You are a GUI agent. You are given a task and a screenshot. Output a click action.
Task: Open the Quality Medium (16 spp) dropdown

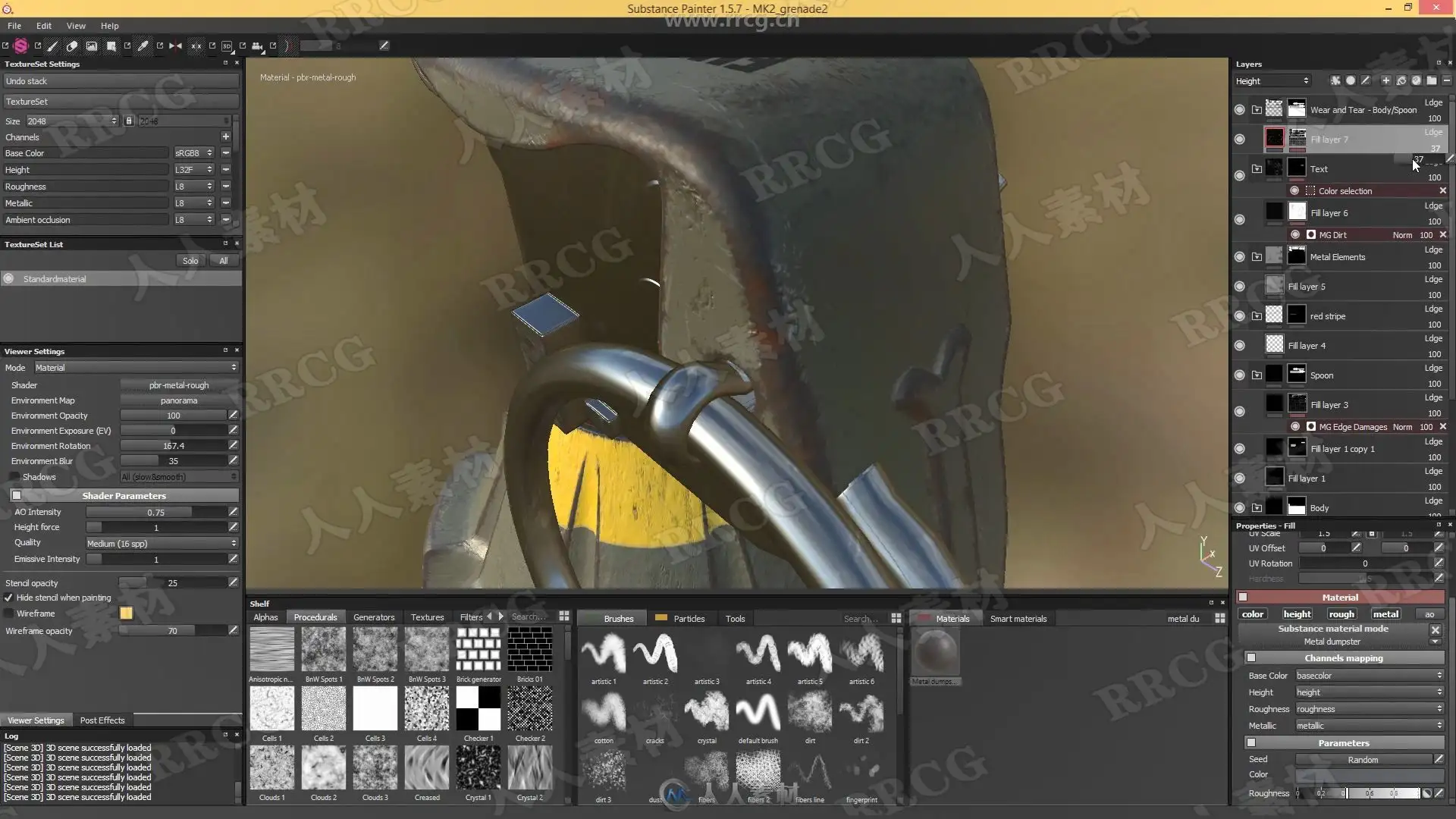coord(162,544)
